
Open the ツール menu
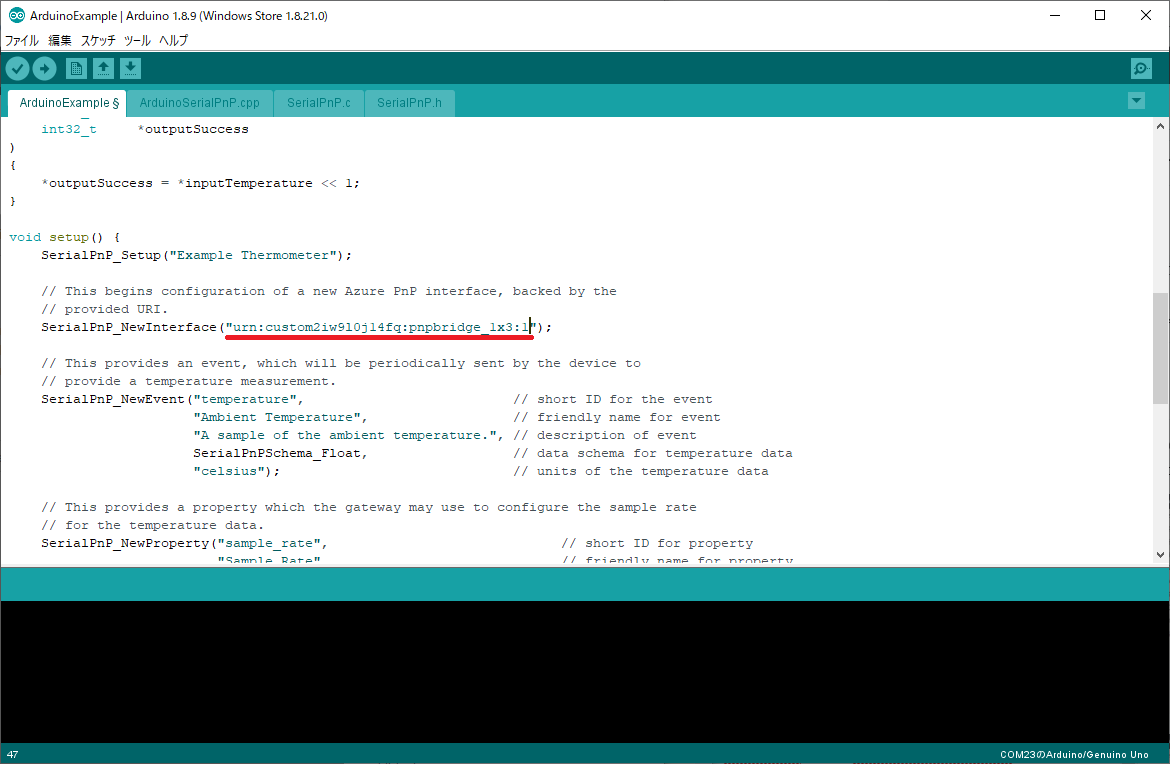click(137, 40)
